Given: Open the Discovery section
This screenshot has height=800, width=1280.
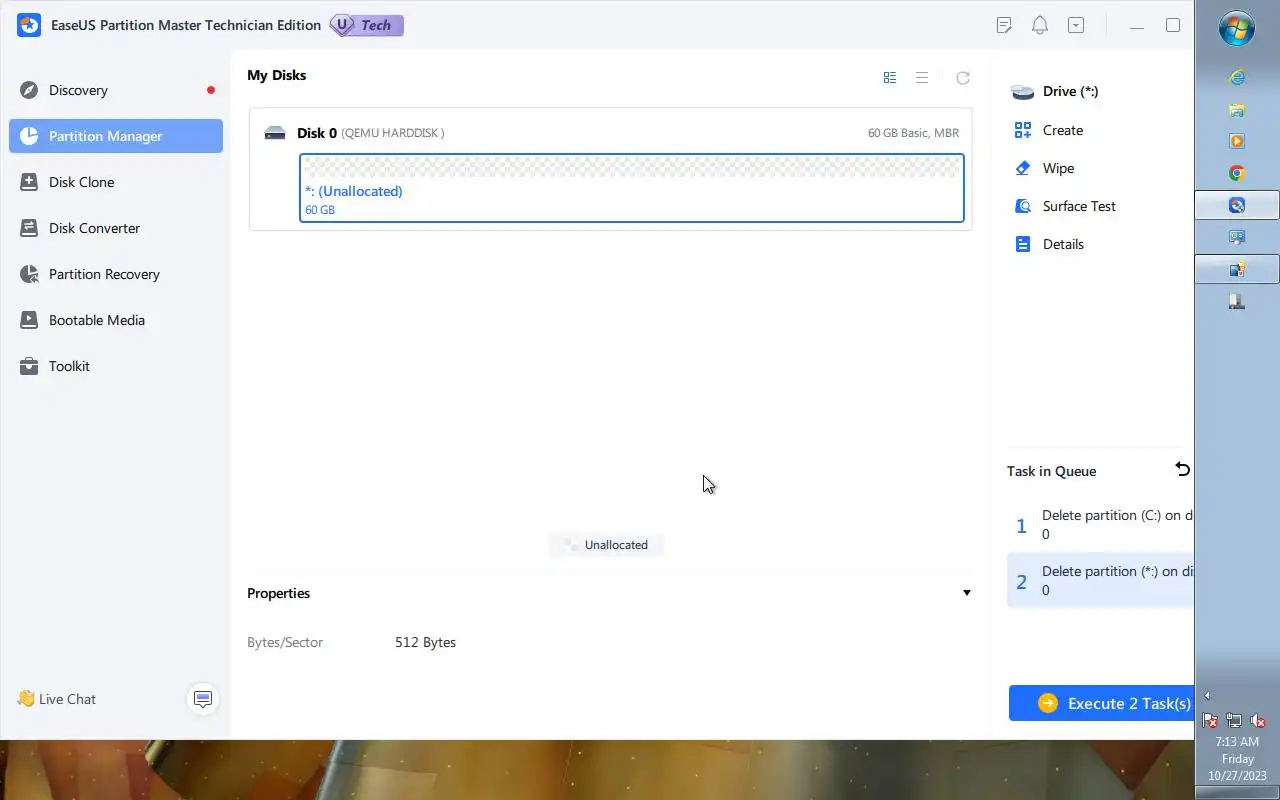Looking at the screenshot, I should click(x=116, y=90).
